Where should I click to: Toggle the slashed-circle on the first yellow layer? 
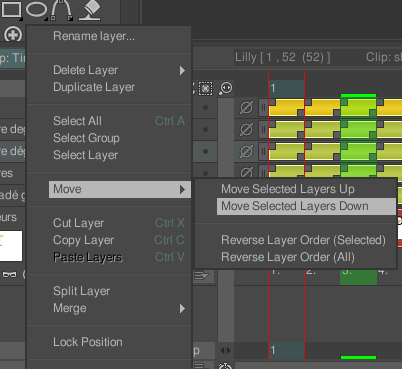click(x=246, y=108)
